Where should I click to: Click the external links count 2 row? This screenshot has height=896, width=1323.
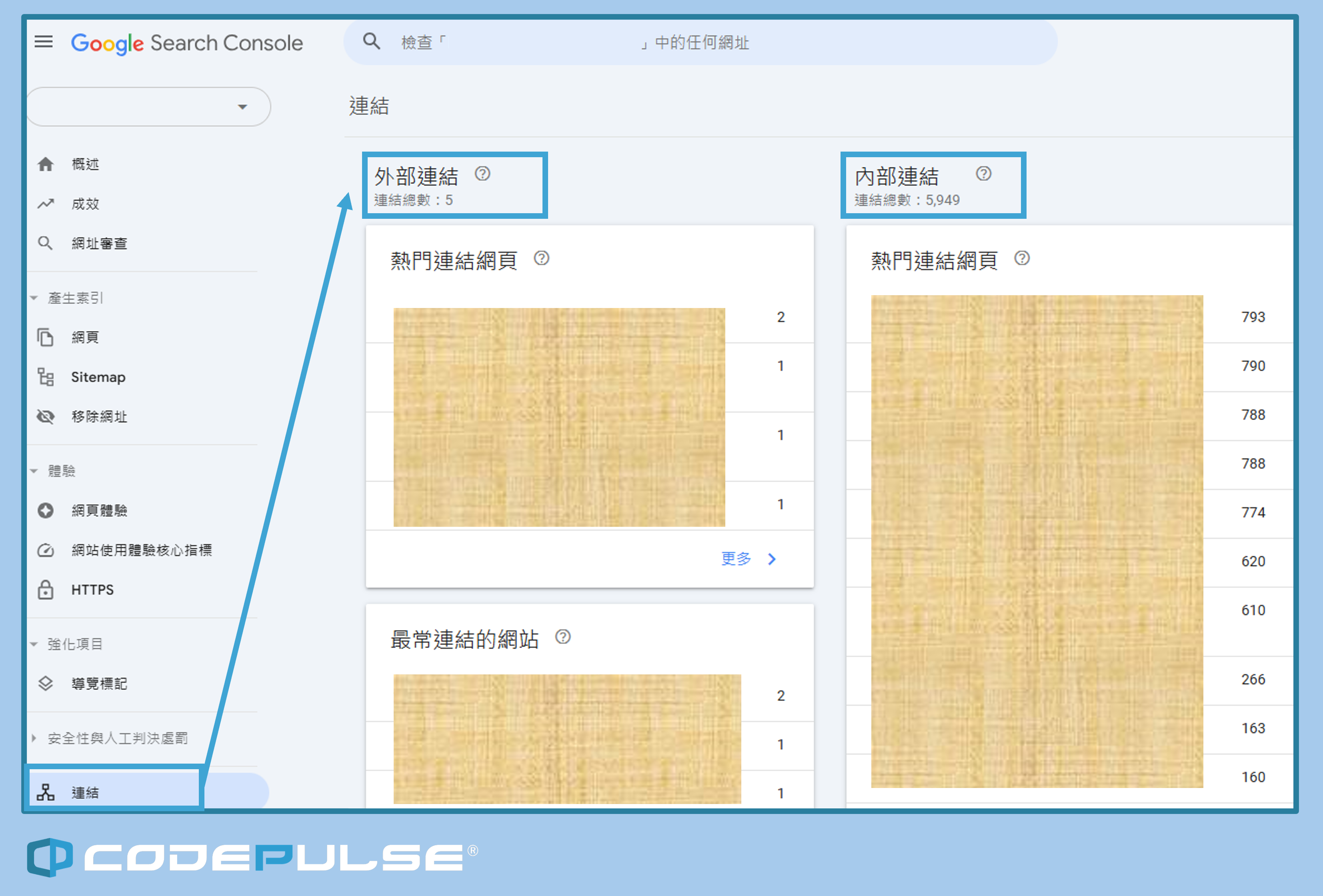(x=590, y=317)
